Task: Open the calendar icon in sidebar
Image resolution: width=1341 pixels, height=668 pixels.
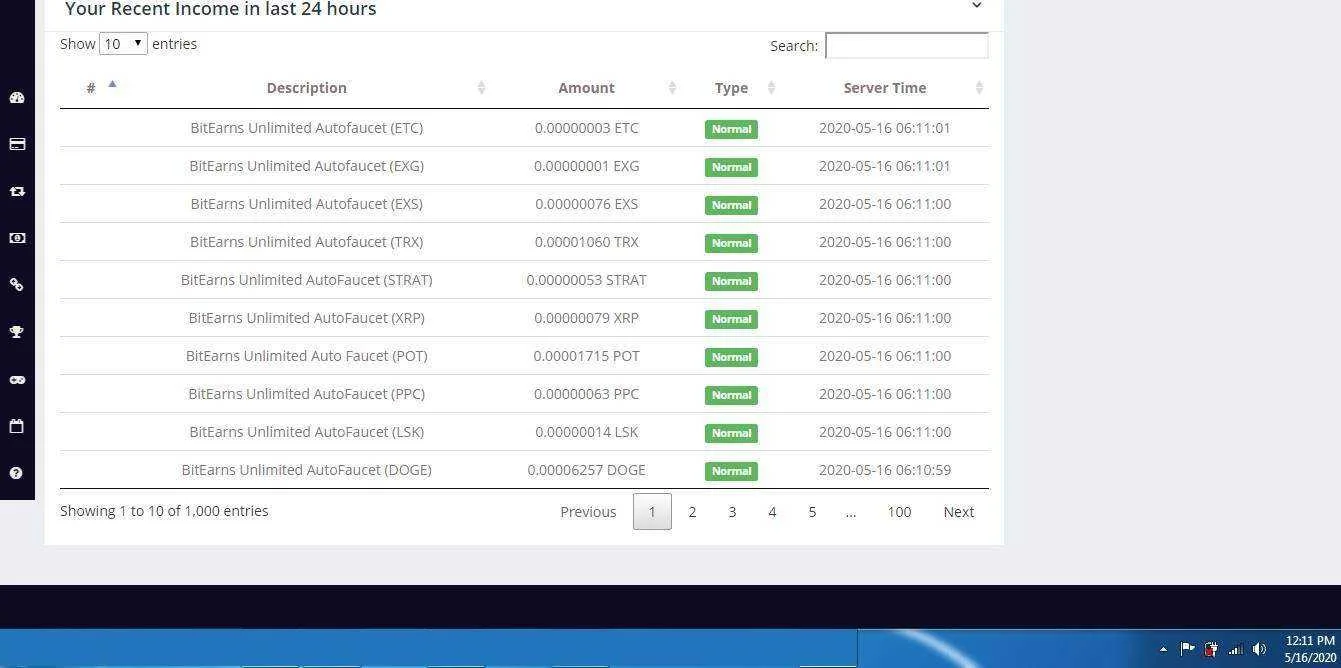Action: 17,426
